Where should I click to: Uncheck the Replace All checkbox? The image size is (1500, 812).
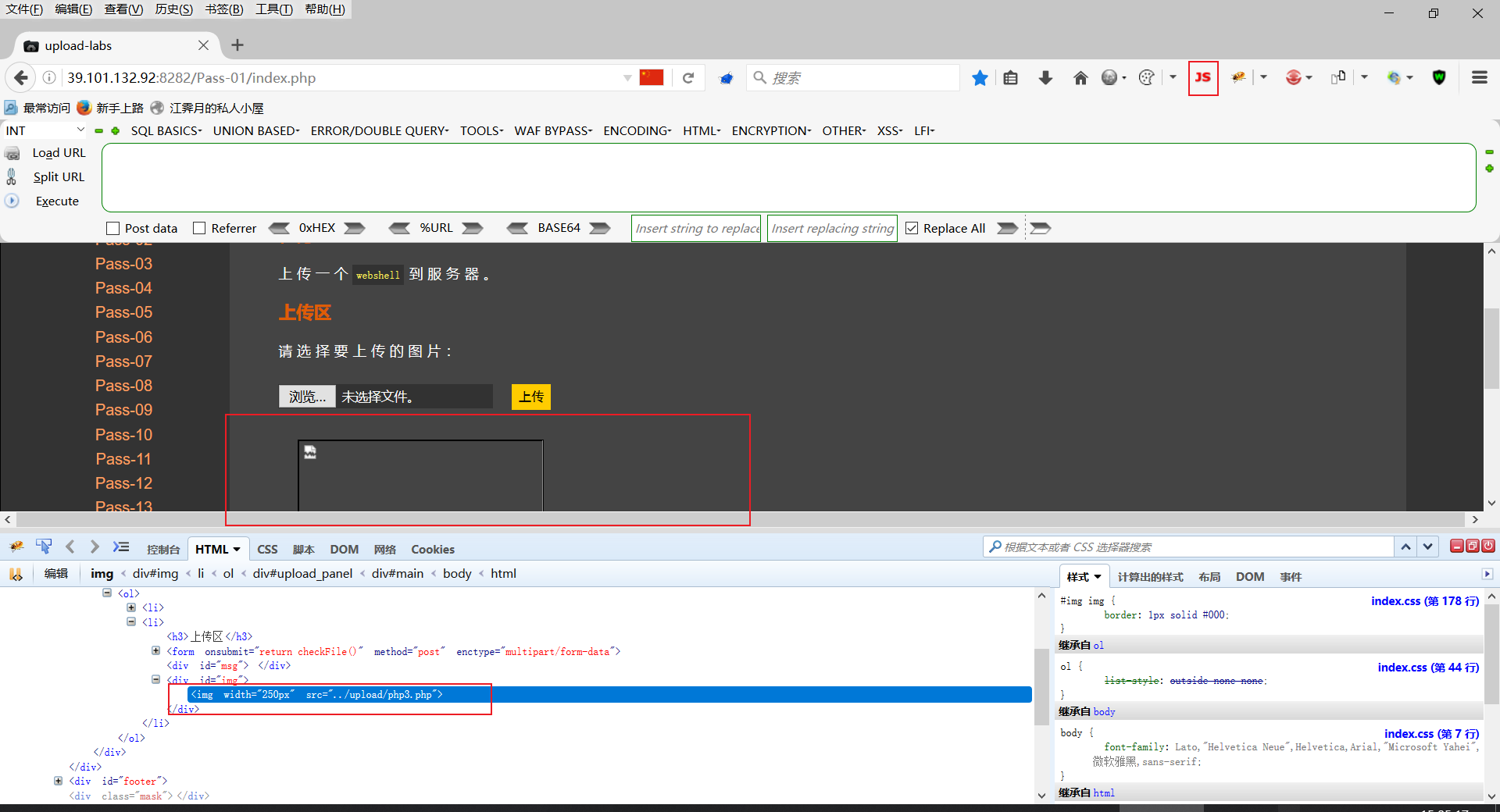click(912, 229)
